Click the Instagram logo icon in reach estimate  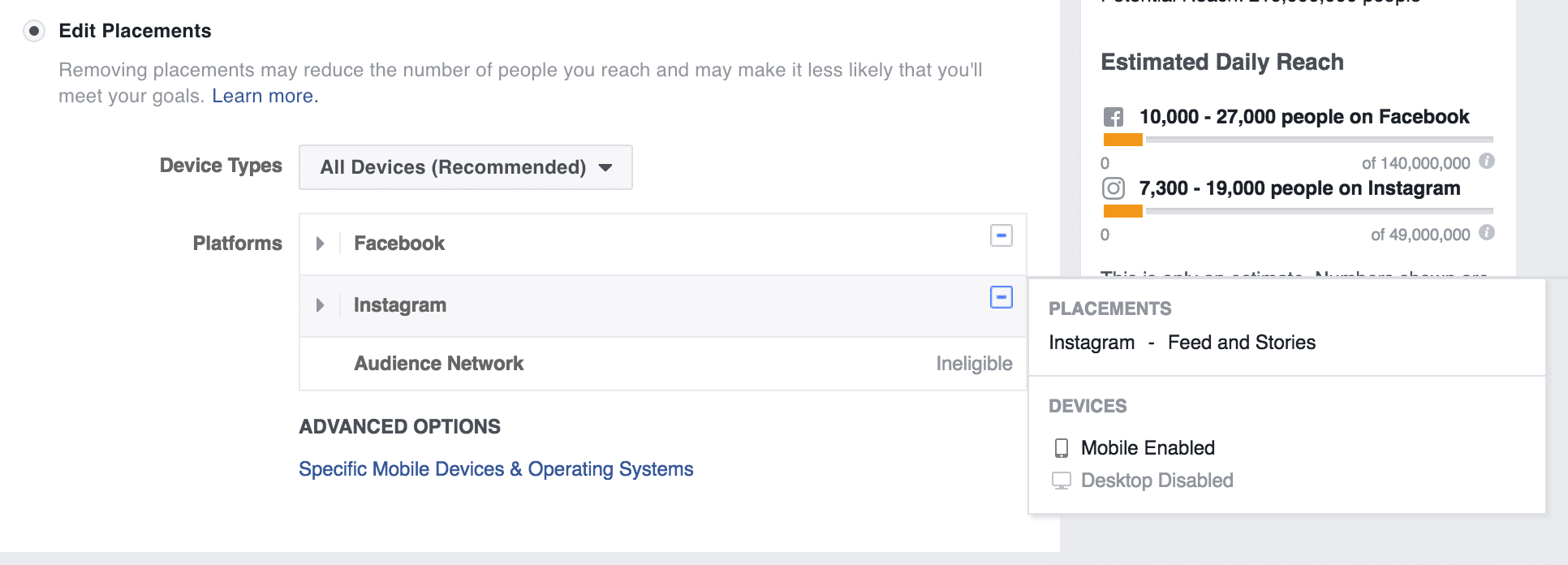pos(1114,188)
